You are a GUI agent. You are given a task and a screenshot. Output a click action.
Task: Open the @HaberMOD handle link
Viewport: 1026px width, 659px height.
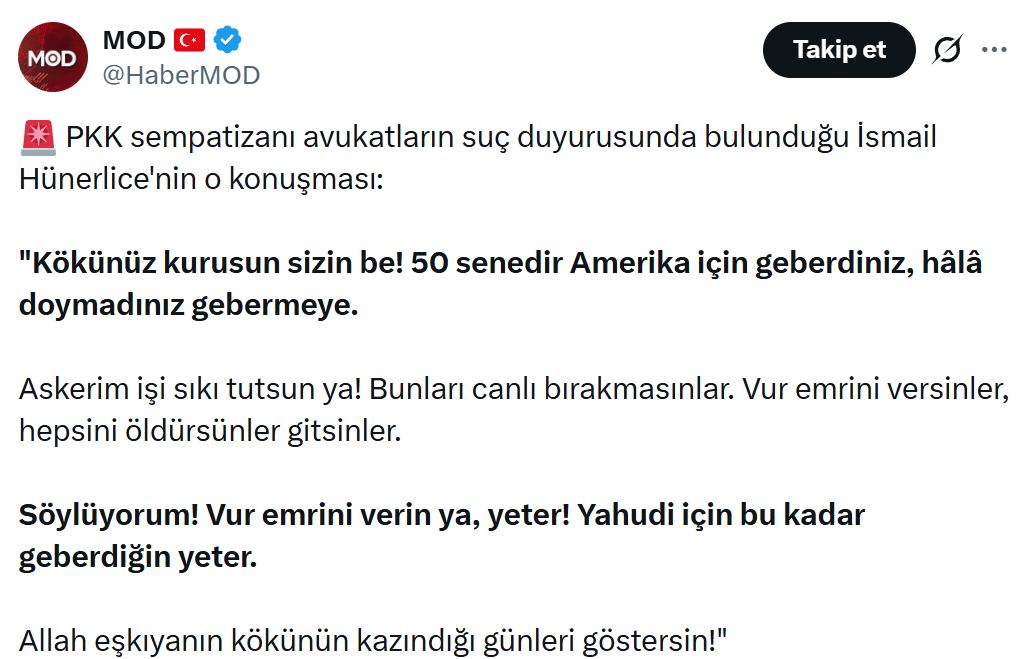coord(181,75)
